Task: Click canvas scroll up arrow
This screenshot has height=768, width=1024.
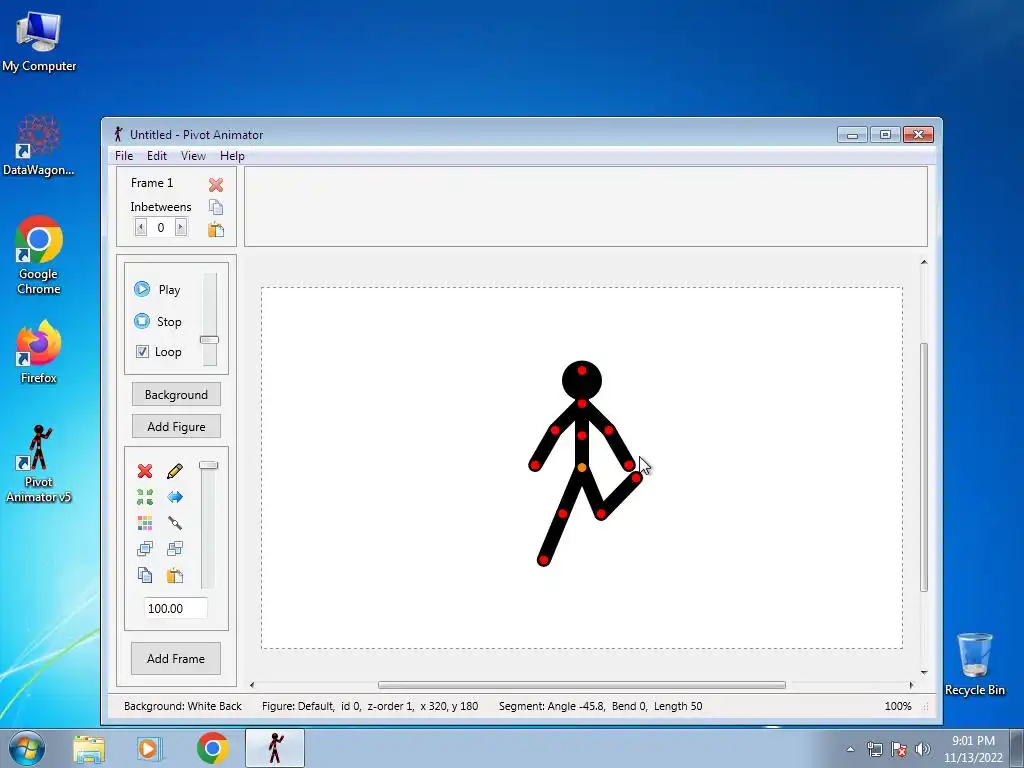Action: pos(924,262)
